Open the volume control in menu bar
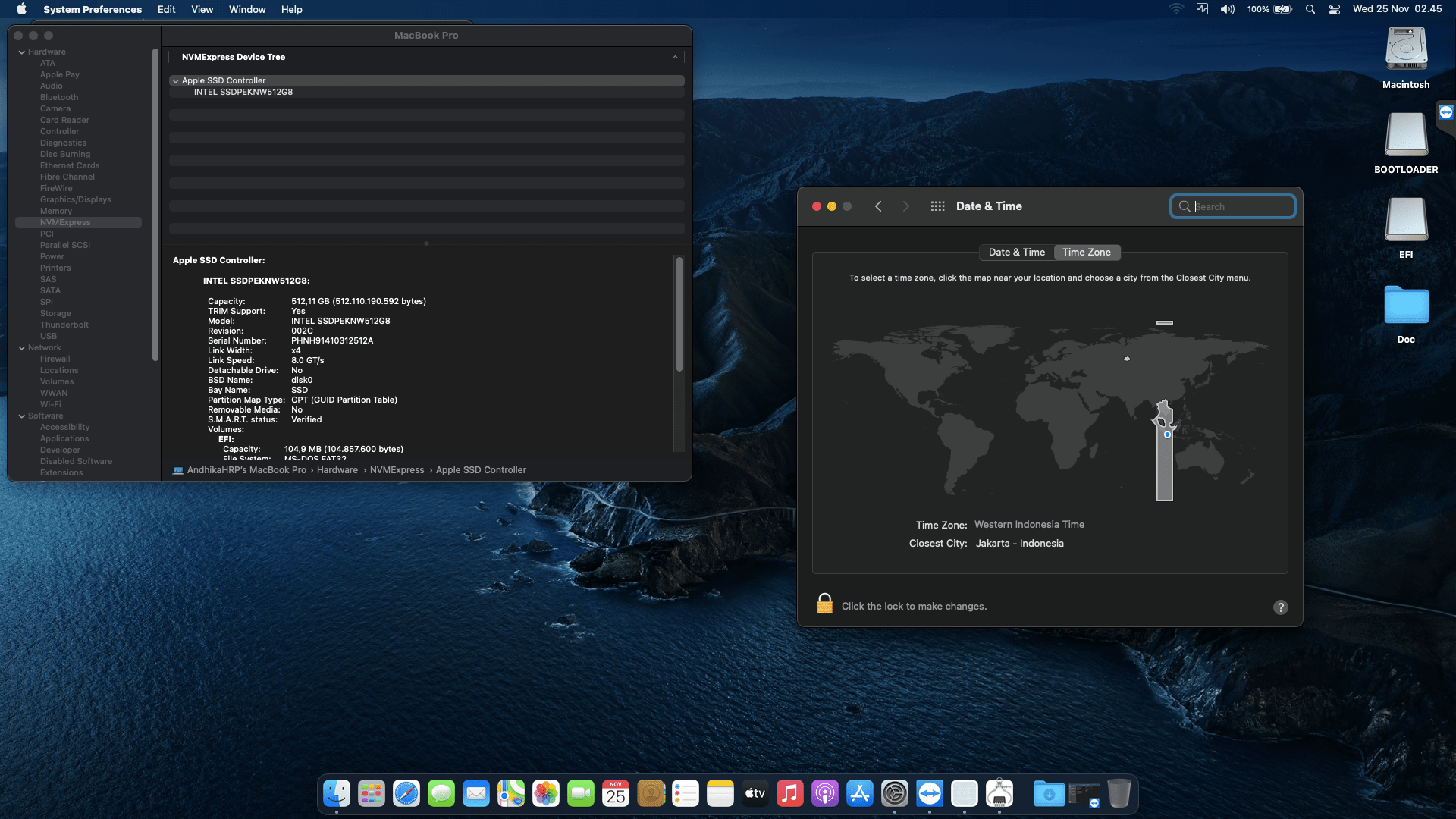Image resolution: width=1456 pixels, height=819 pixels. [x=1227, y=9]
